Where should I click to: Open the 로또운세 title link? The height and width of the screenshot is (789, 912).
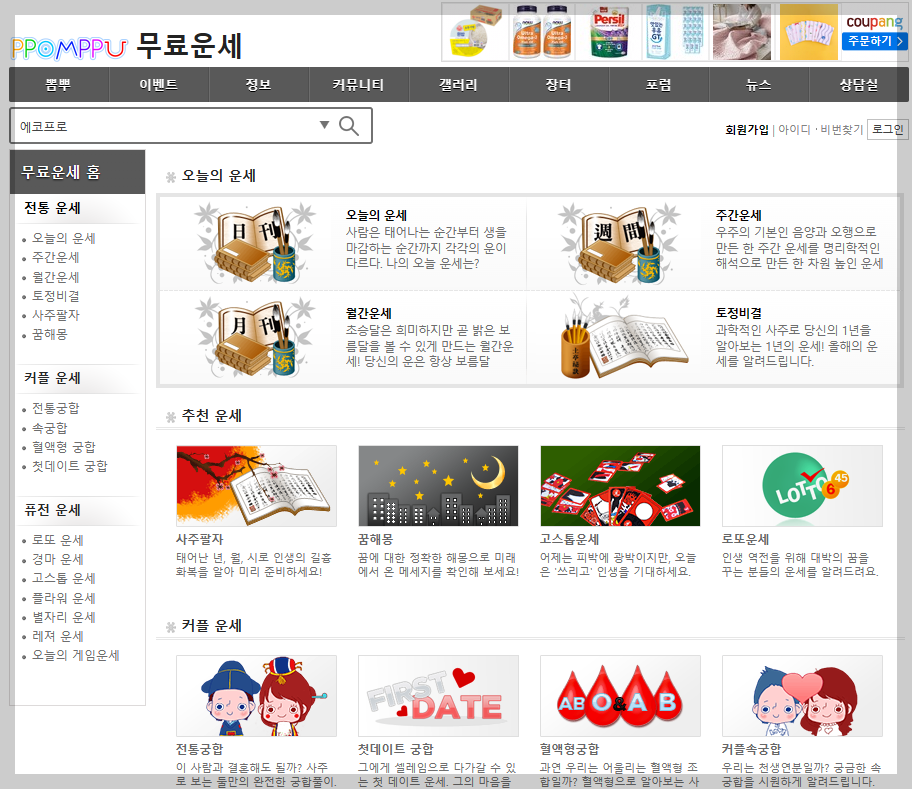[x=746, y=540]
